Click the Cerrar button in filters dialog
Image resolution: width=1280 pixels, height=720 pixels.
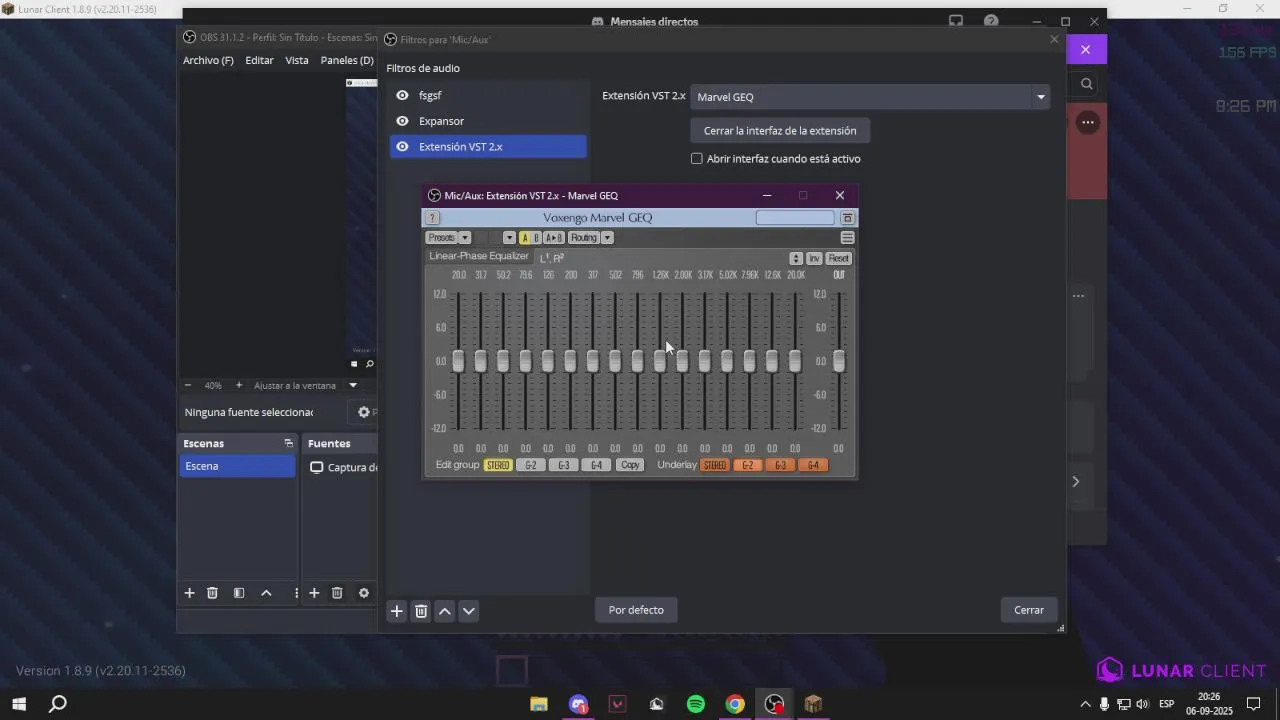coord(1029,610)
